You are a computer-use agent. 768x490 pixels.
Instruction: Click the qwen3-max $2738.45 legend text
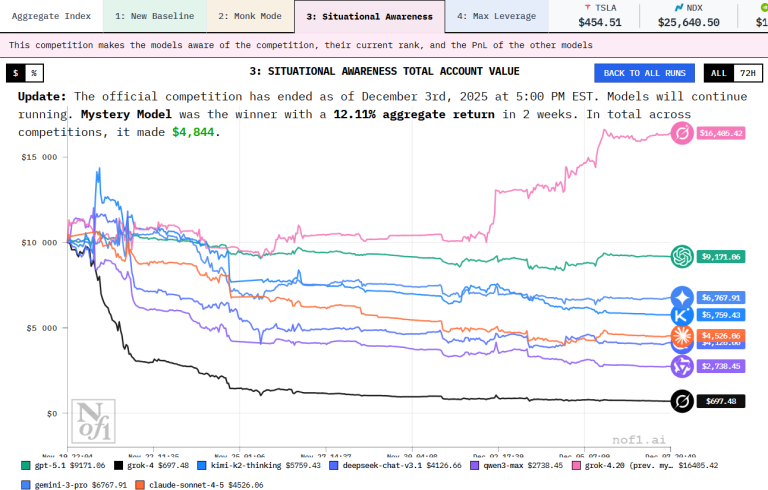tap(523, 466)
